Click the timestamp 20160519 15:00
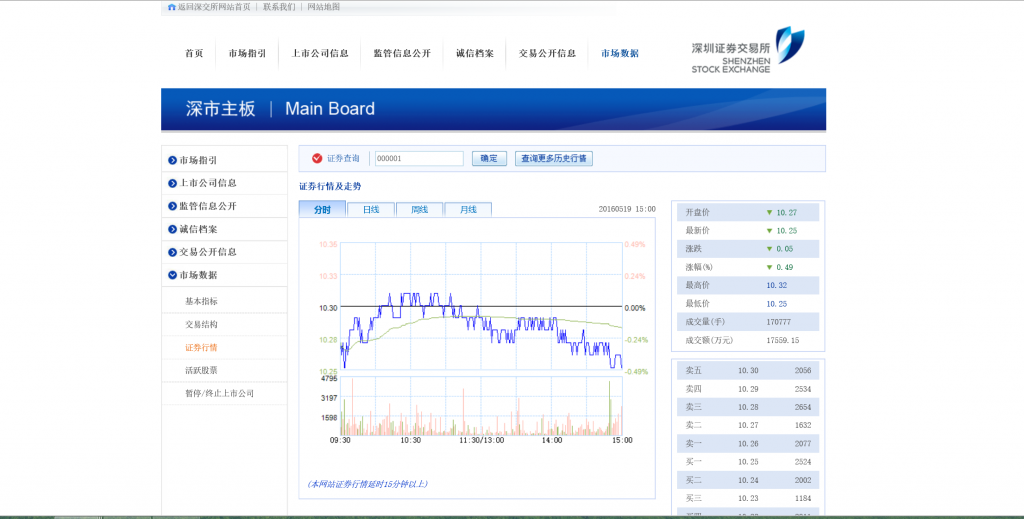 tap(627, 210)
